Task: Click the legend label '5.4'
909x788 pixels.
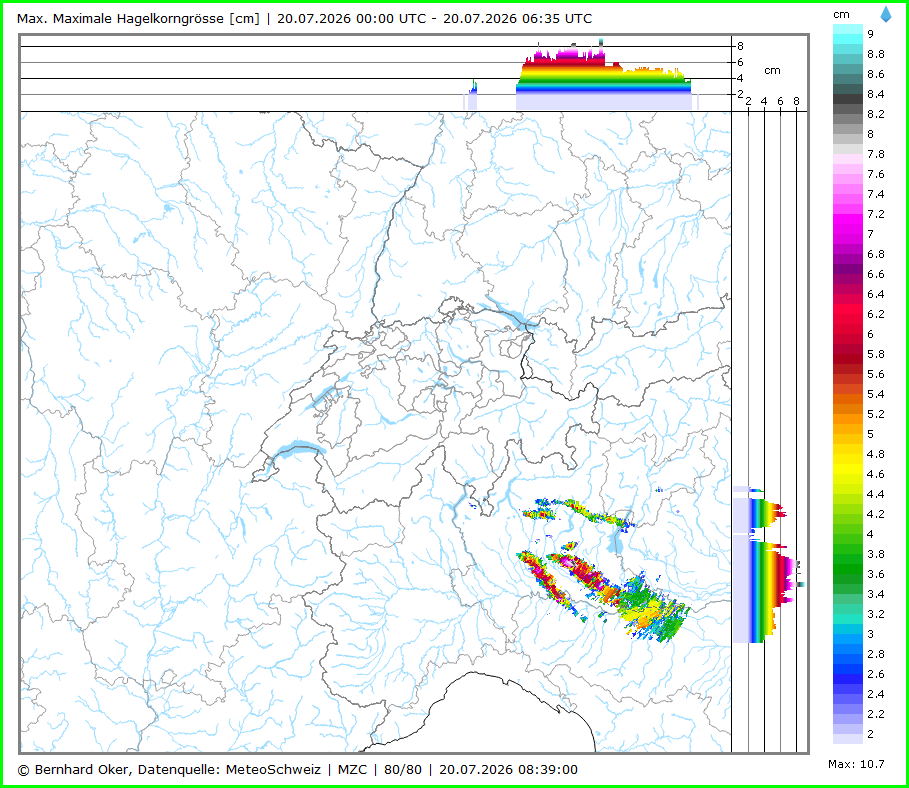Action: pos(876,394)
